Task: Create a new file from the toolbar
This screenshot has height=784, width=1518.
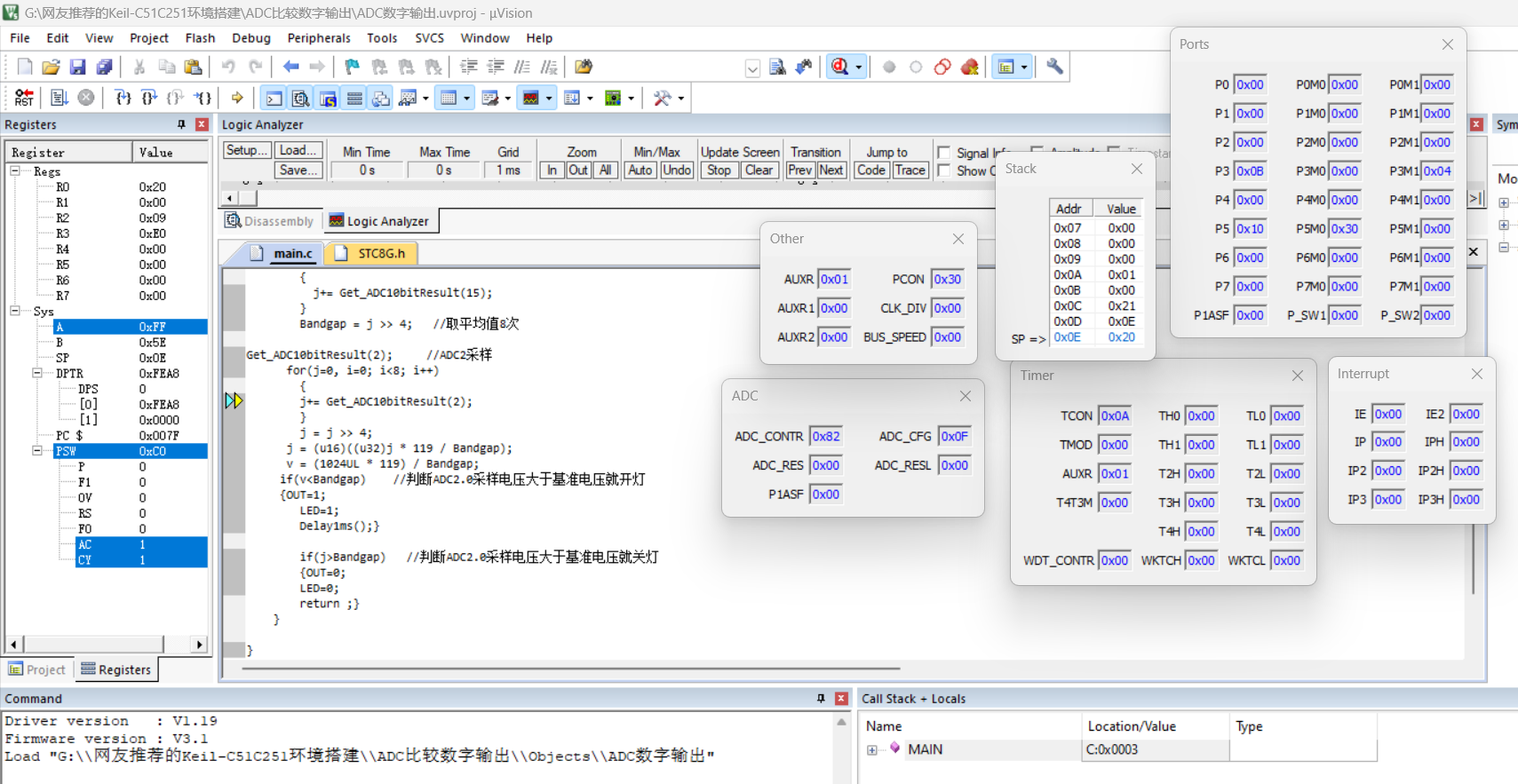Action: tap(25, 67)
